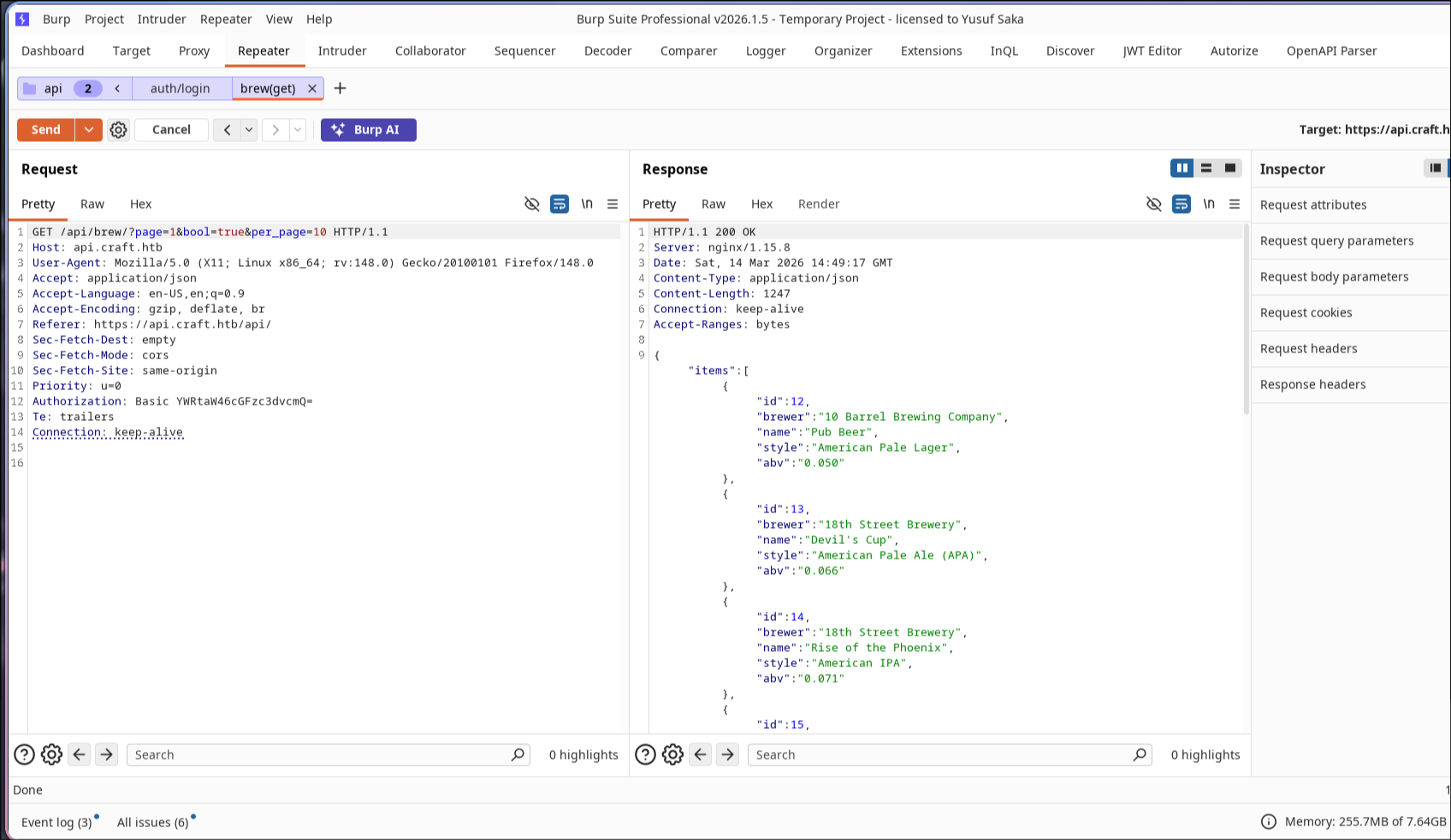Click the Response panel vertical scrollbar
1451x840 pixels.
pos(1246,319)
